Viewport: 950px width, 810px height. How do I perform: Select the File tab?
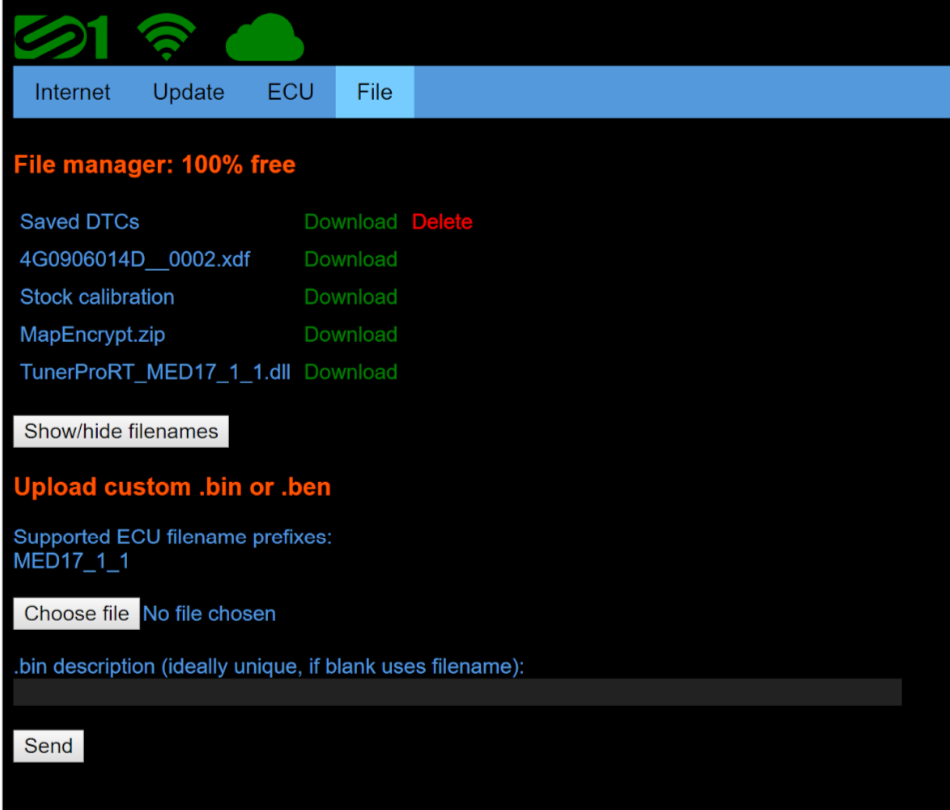pyautogui.click(x=374, y=92)
